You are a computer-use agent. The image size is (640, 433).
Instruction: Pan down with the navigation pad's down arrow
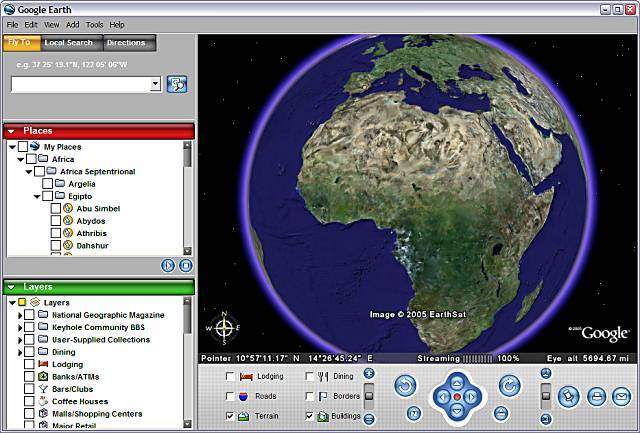[457, 411]
